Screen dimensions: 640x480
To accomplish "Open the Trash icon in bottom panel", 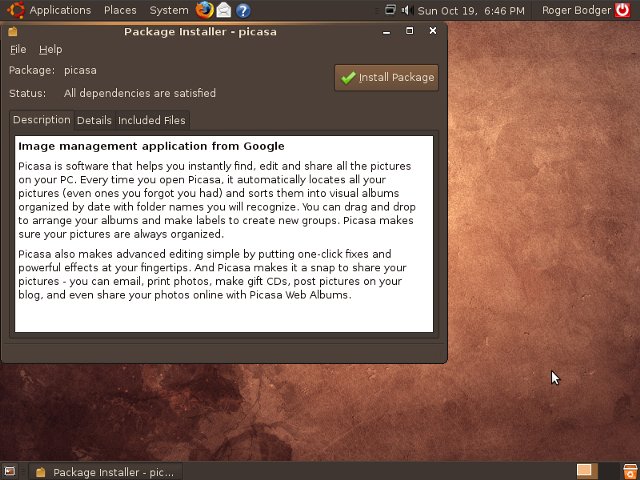I will point(630,471).
